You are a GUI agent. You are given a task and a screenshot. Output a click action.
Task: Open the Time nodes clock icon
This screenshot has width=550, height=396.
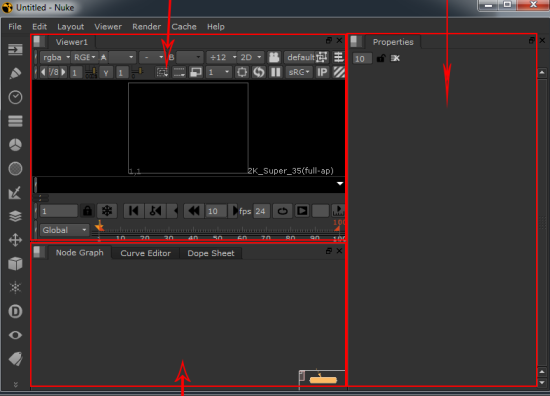(x=15, y=97)
